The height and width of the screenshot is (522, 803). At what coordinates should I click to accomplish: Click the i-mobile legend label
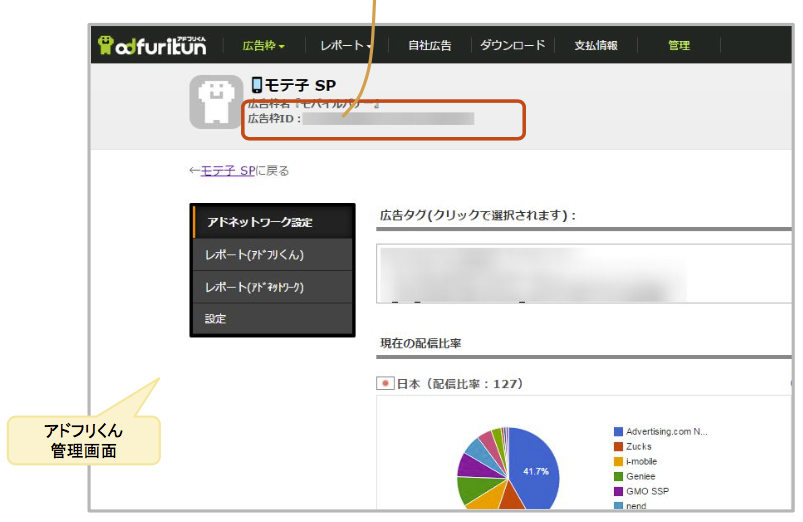click(641, 462)
